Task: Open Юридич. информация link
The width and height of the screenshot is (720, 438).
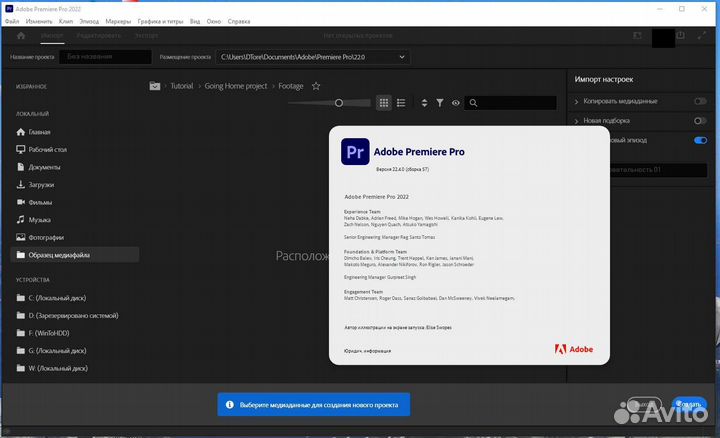Action: (x=367, y=351)
